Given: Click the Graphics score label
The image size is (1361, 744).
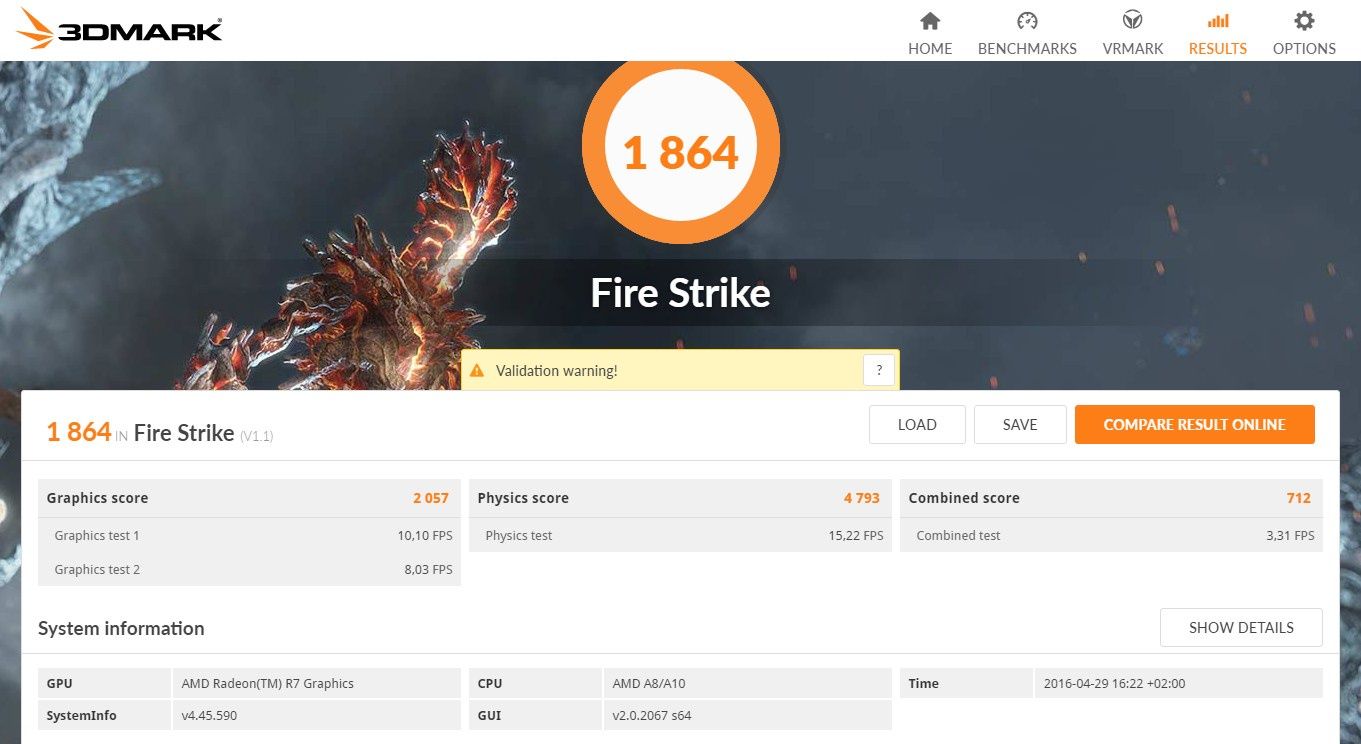Looking at the screenshot, I should [x=97, y=498].
